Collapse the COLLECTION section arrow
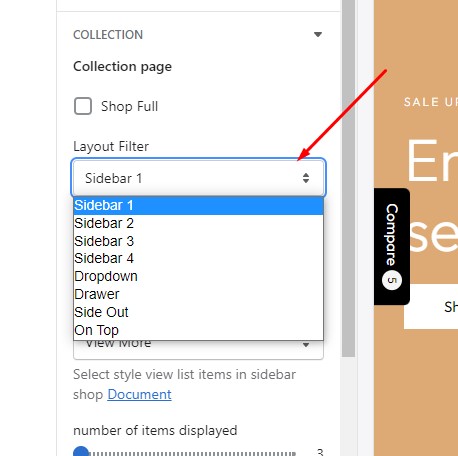The image size is (458, 456). coord(318,34)
